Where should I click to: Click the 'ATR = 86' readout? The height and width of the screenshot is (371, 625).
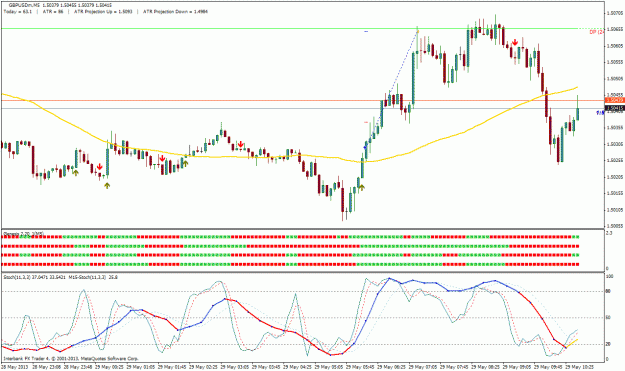[52, 12]
